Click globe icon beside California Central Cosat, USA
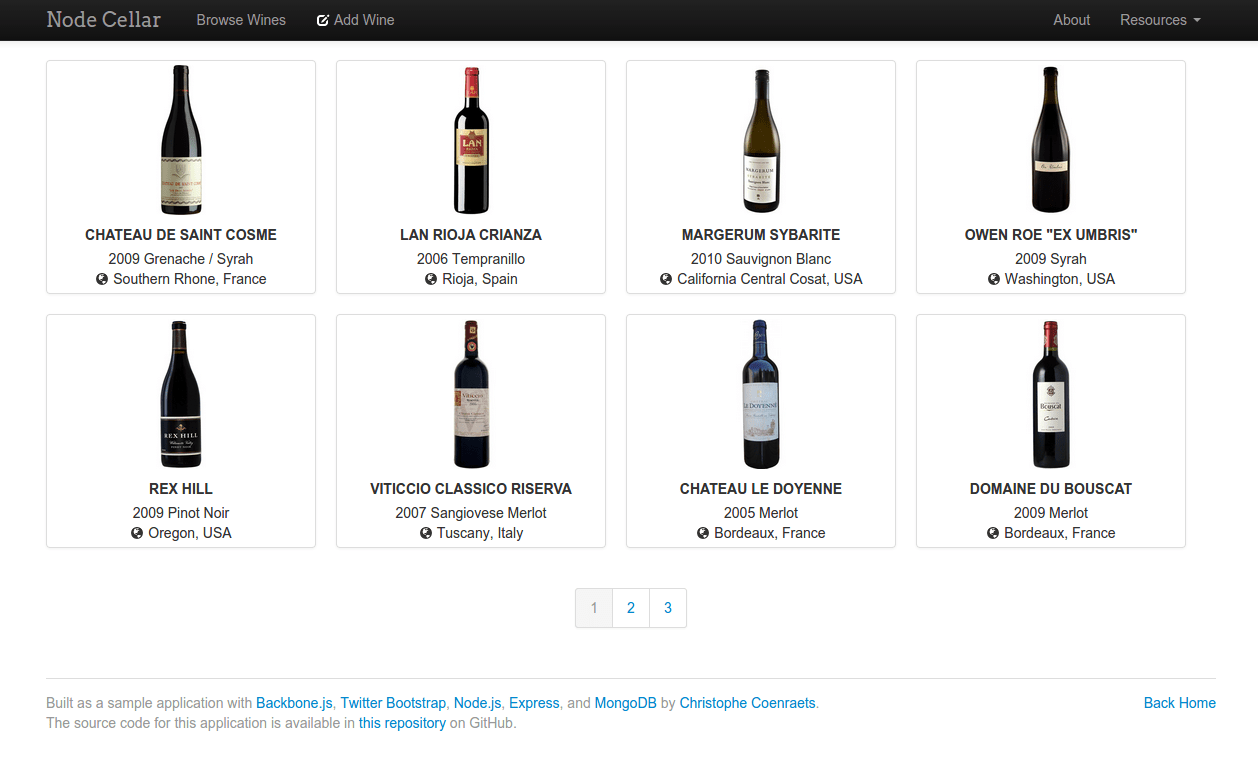The image size is (1258, 764). pyautogui.click(x=666, y=279)
